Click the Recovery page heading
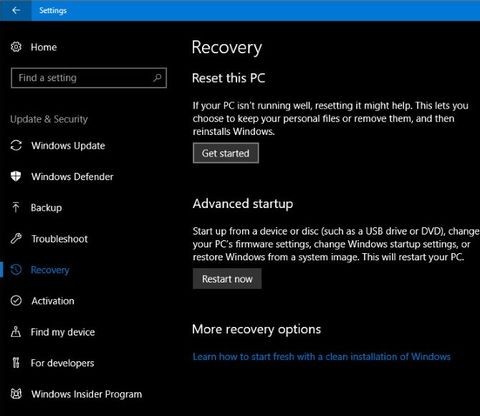This screenshot has height=416, width=480. click(227, 48)
